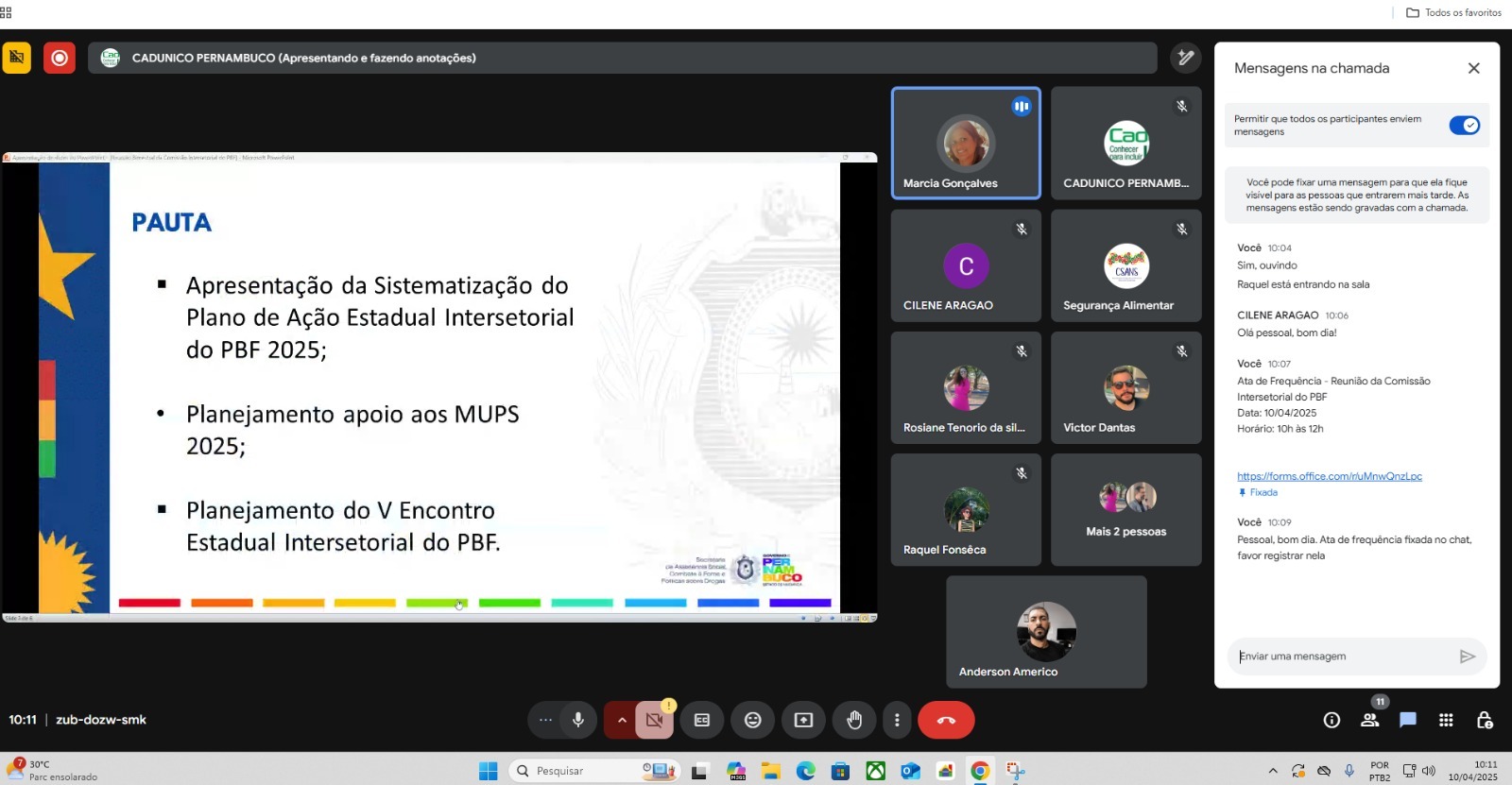Screen dimensions: 1512x785
Task: Open the three-dot more options menu
Action: point(897,720)
